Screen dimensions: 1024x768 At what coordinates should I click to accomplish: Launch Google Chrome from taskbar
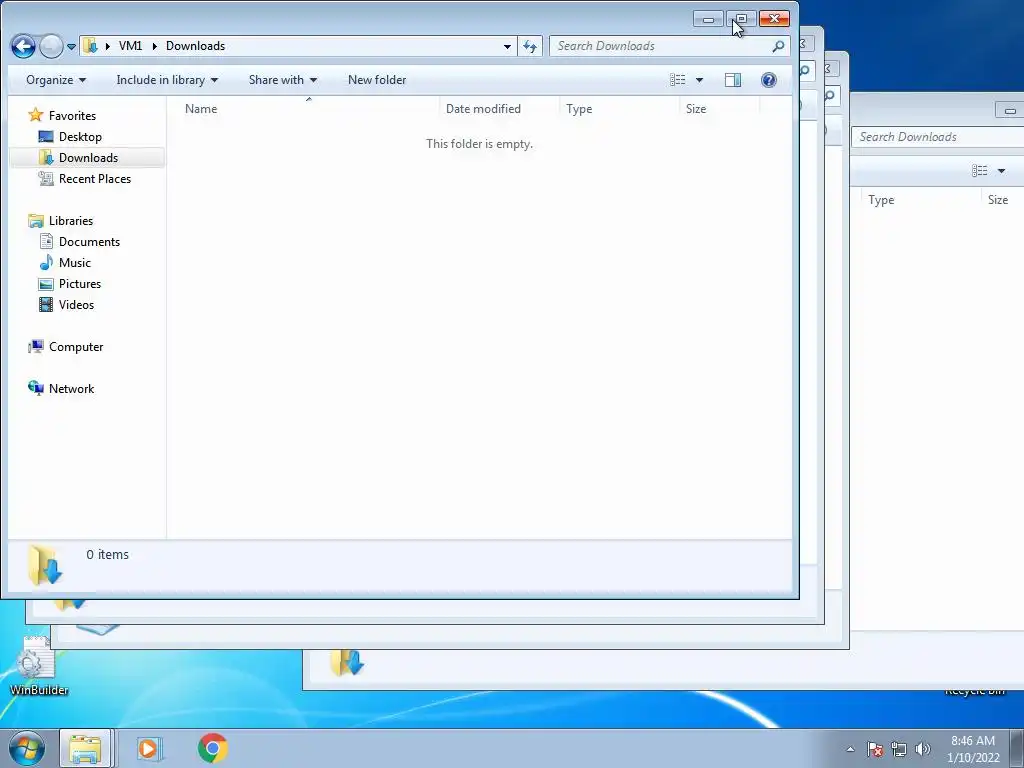tap(213, 748)
